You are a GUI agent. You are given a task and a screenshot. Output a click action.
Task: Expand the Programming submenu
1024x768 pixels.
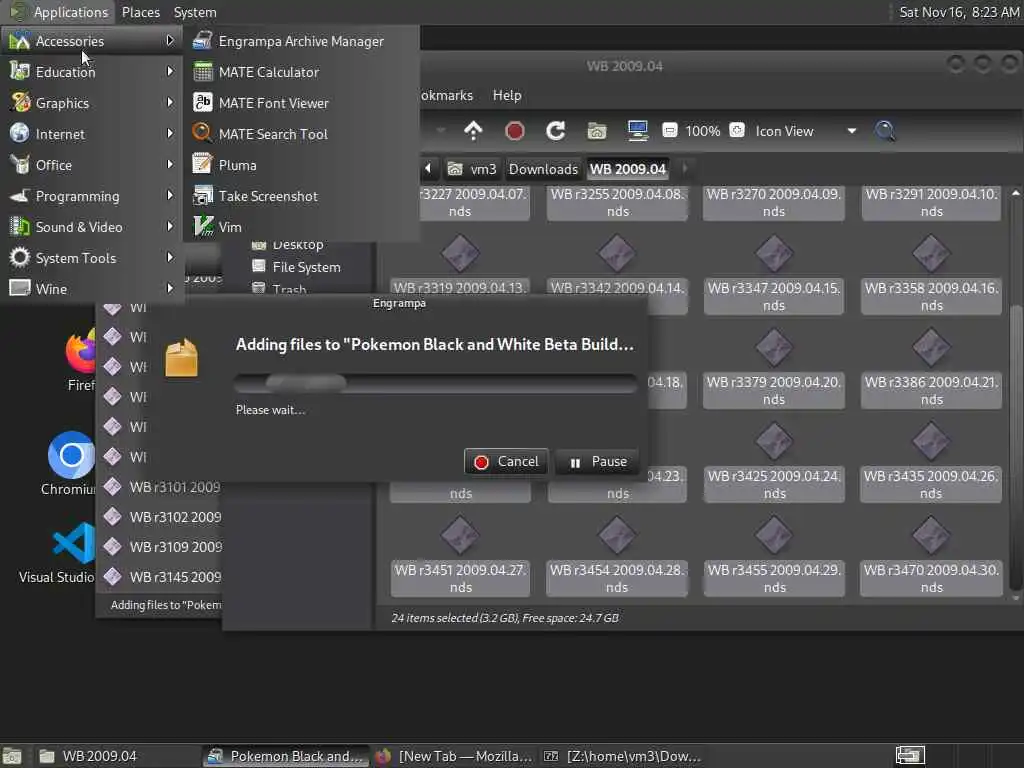(92, 196)
